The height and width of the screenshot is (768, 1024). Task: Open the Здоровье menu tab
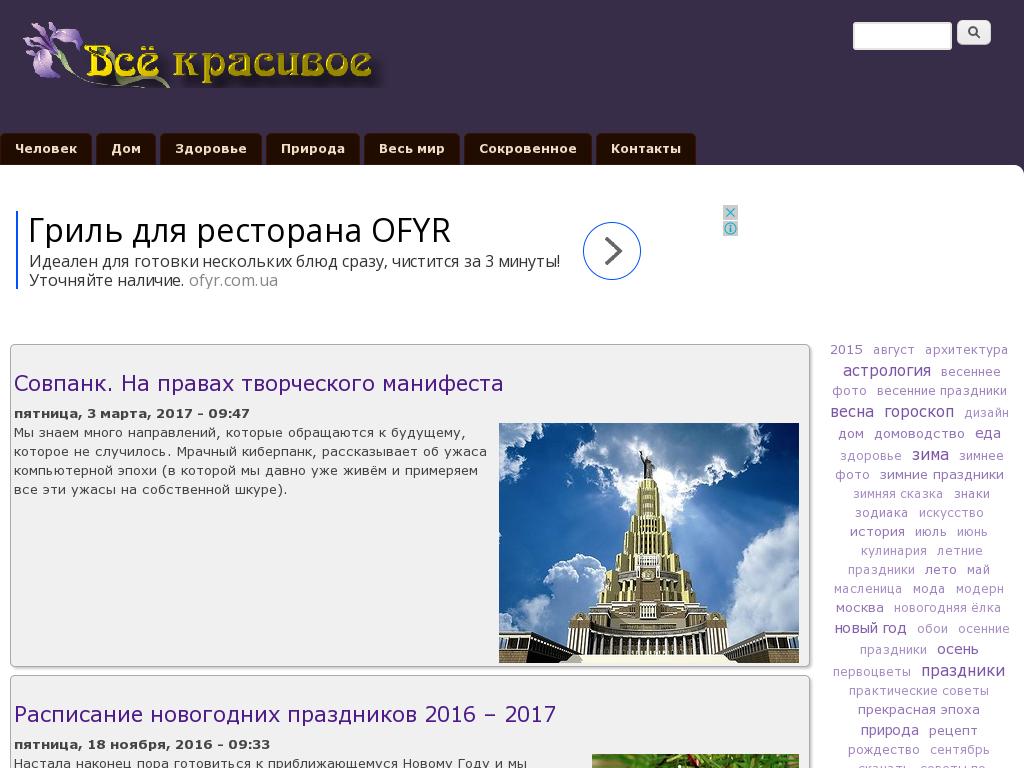pyautogui.click(x=211, y=149)
